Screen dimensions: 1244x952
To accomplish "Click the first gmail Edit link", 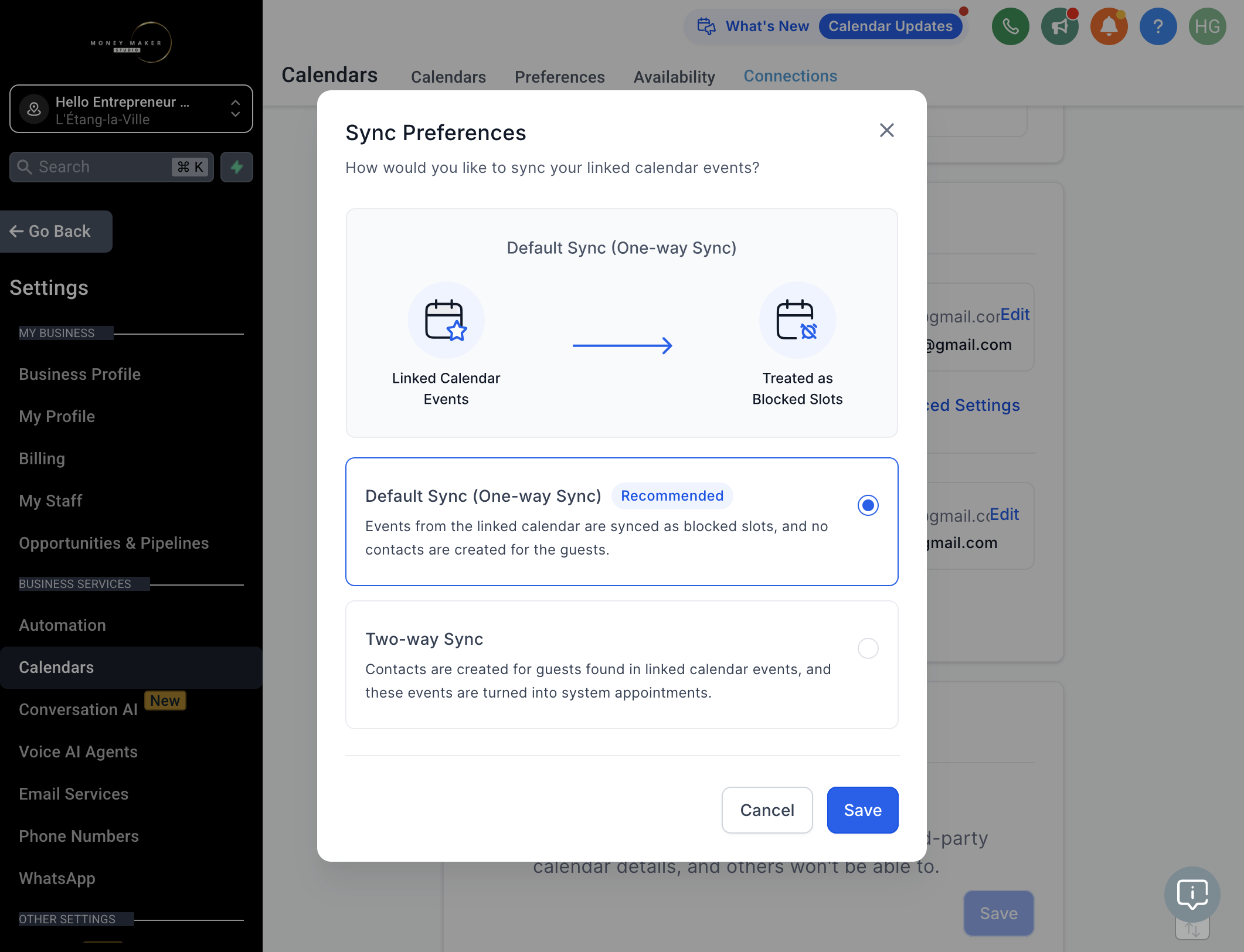I will coord(1015,314).
